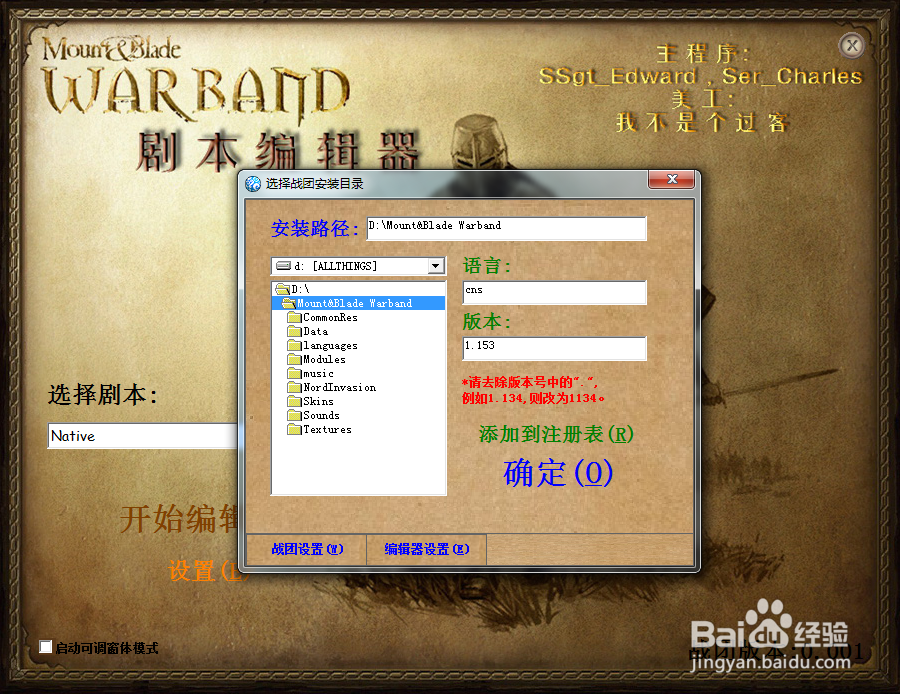Select the "music" folder name
The image size is (900, 694).
click(x=318, y=373)
